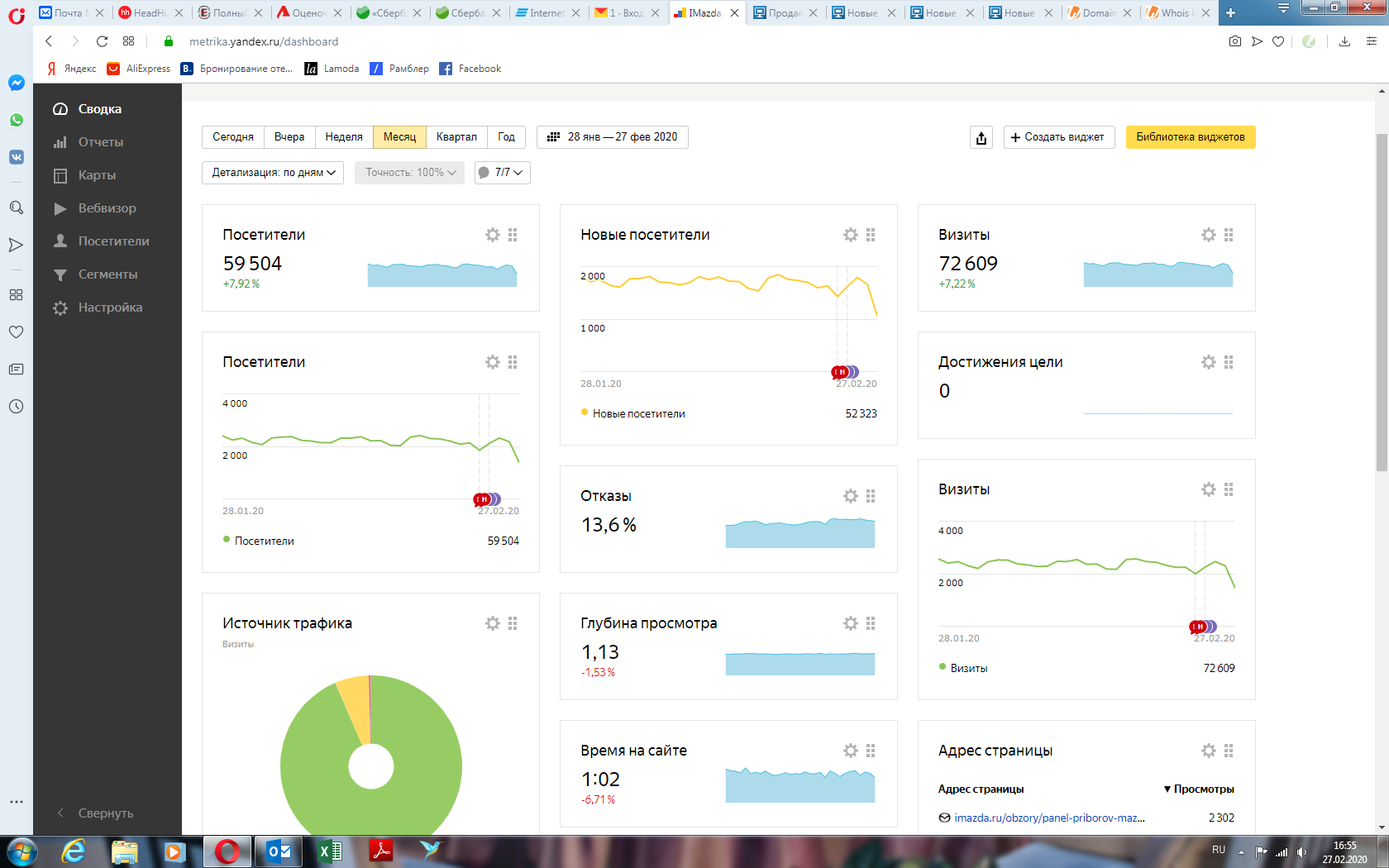Open imazda.ru panel-priborov page link
This screenshot has width=1389, height=868.
1048,818
